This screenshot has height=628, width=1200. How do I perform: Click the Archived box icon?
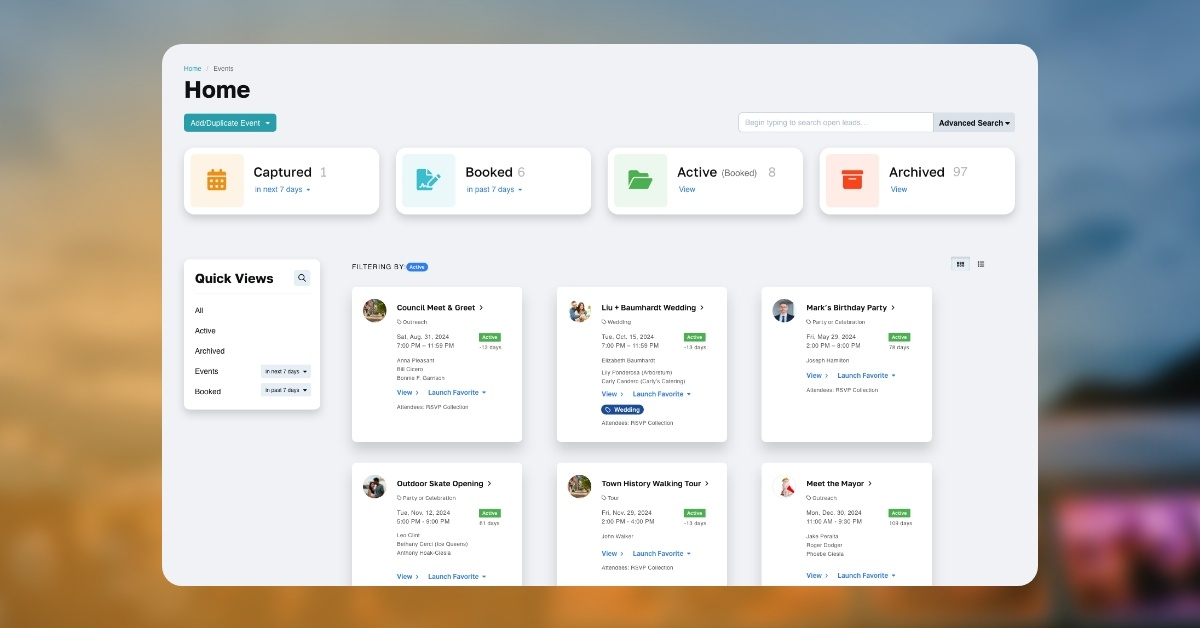[852, 180]
